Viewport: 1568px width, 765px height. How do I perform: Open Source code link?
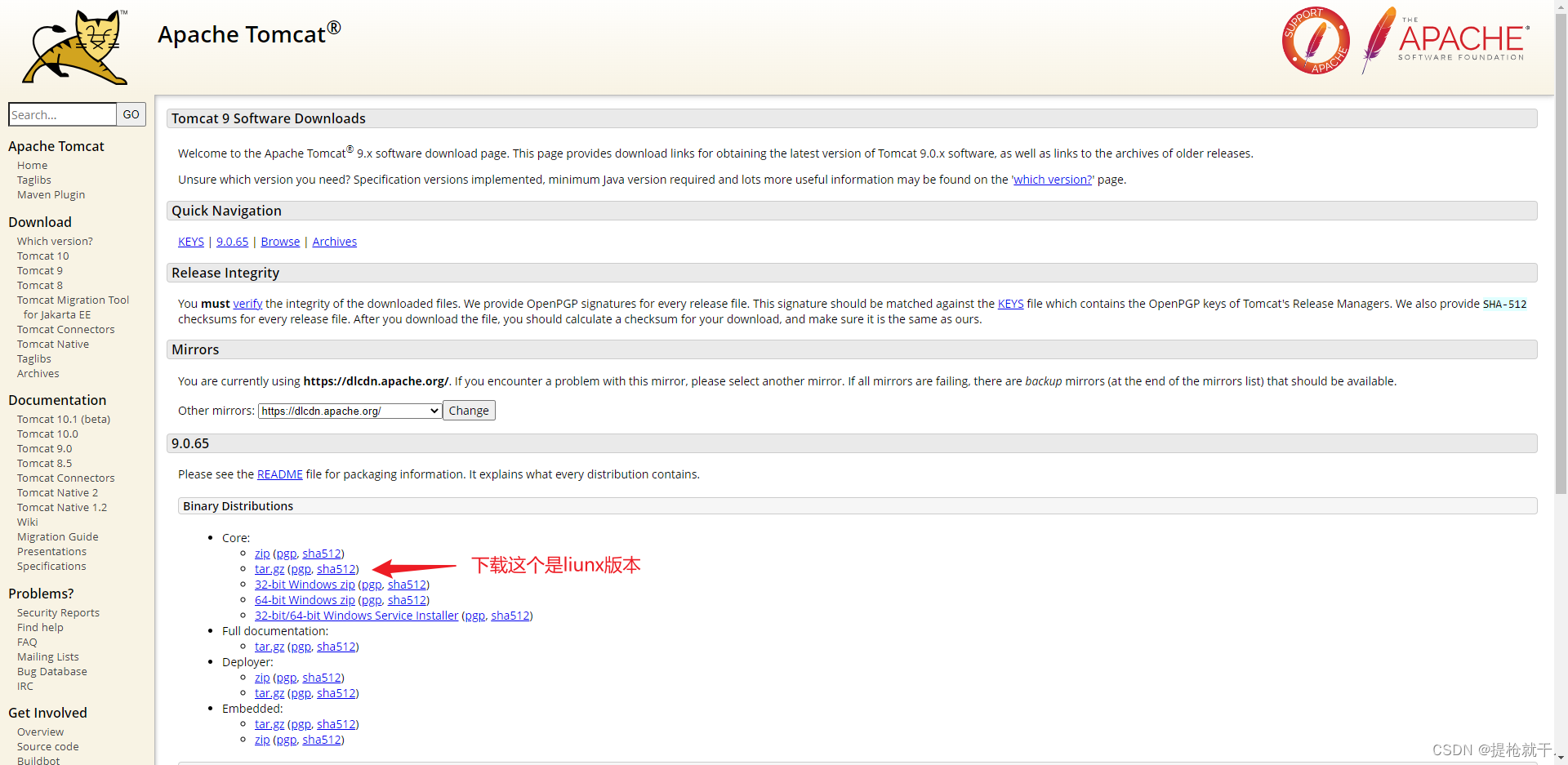coord(48,747)
